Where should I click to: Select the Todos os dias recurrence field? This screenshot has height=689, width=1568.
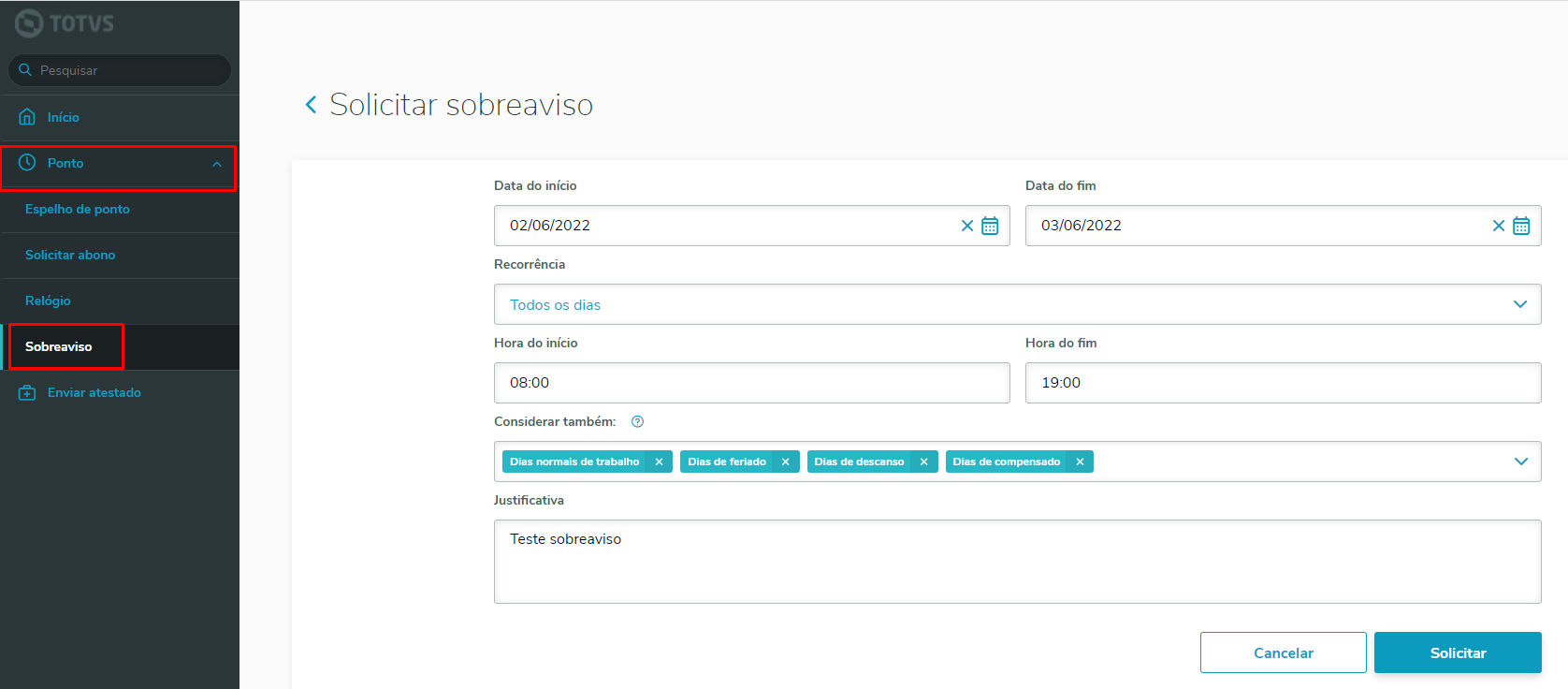click(1017, 304)
